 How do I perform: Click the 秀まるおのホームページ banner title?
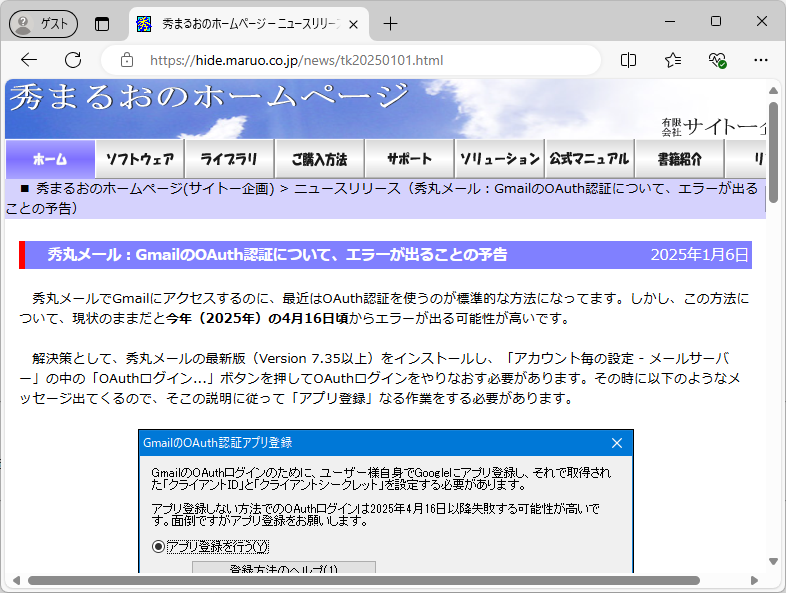[x=210, y=97]
